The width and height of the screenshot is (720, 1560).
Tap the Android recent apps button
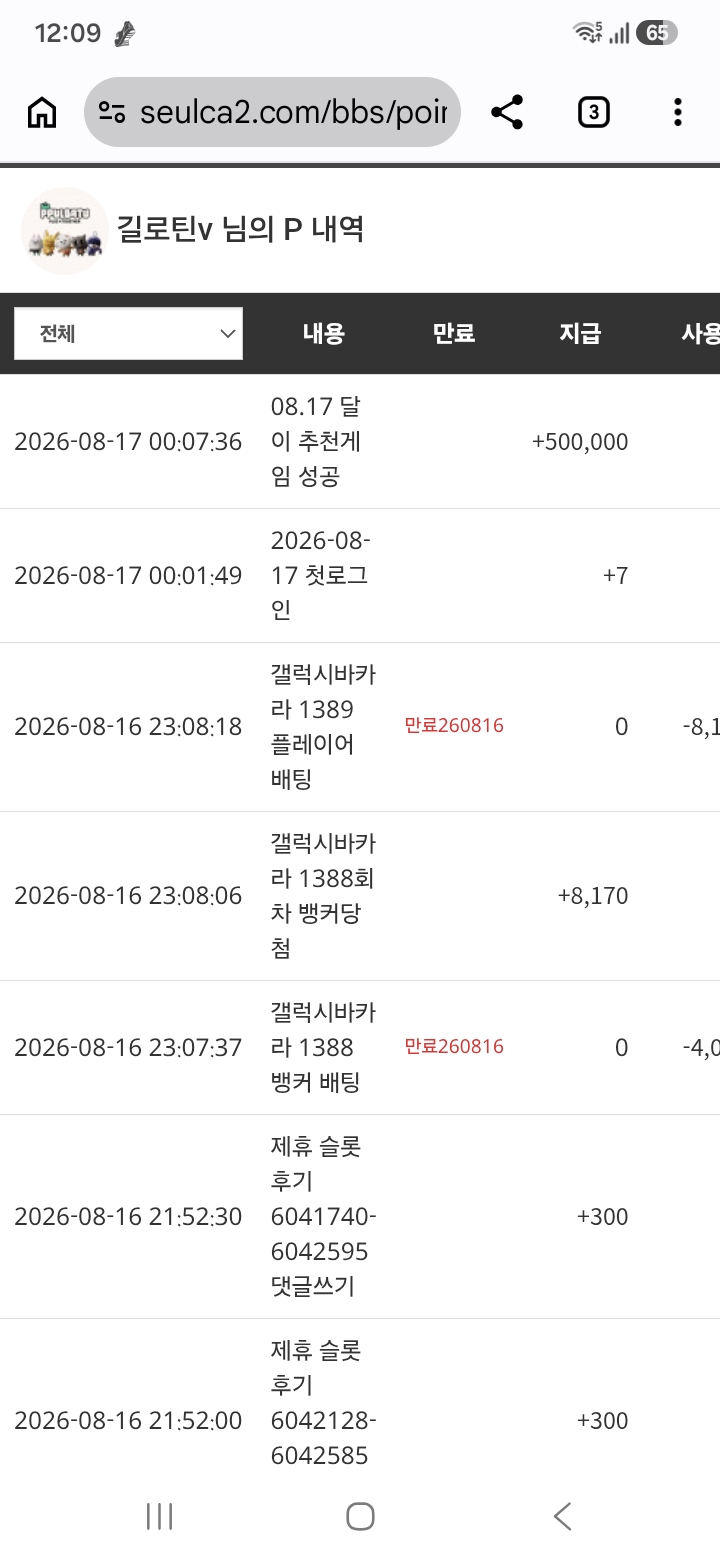click(x=159, y=1516)
